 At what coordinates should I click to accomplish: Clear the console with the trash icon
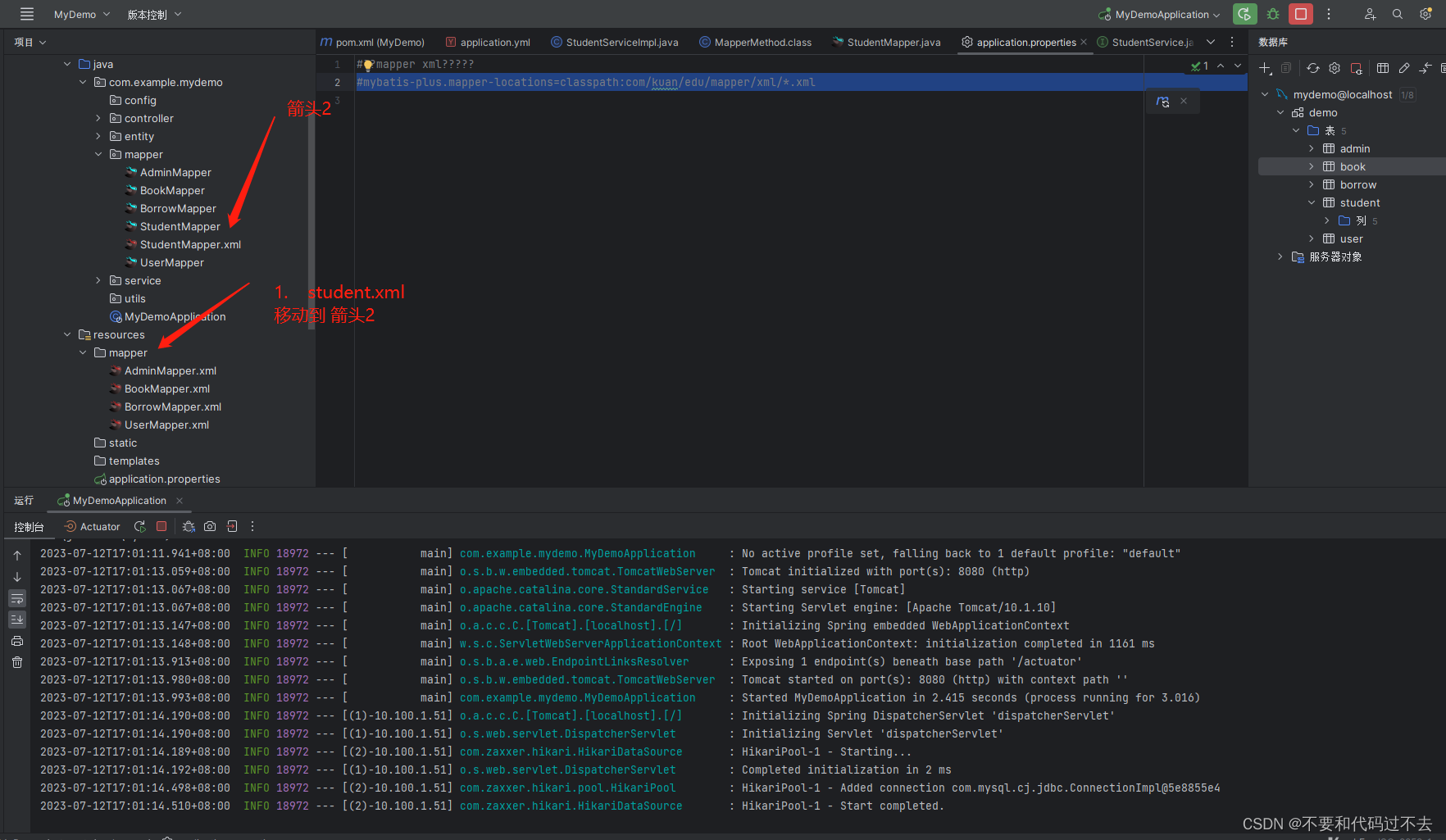pos(16,662)
